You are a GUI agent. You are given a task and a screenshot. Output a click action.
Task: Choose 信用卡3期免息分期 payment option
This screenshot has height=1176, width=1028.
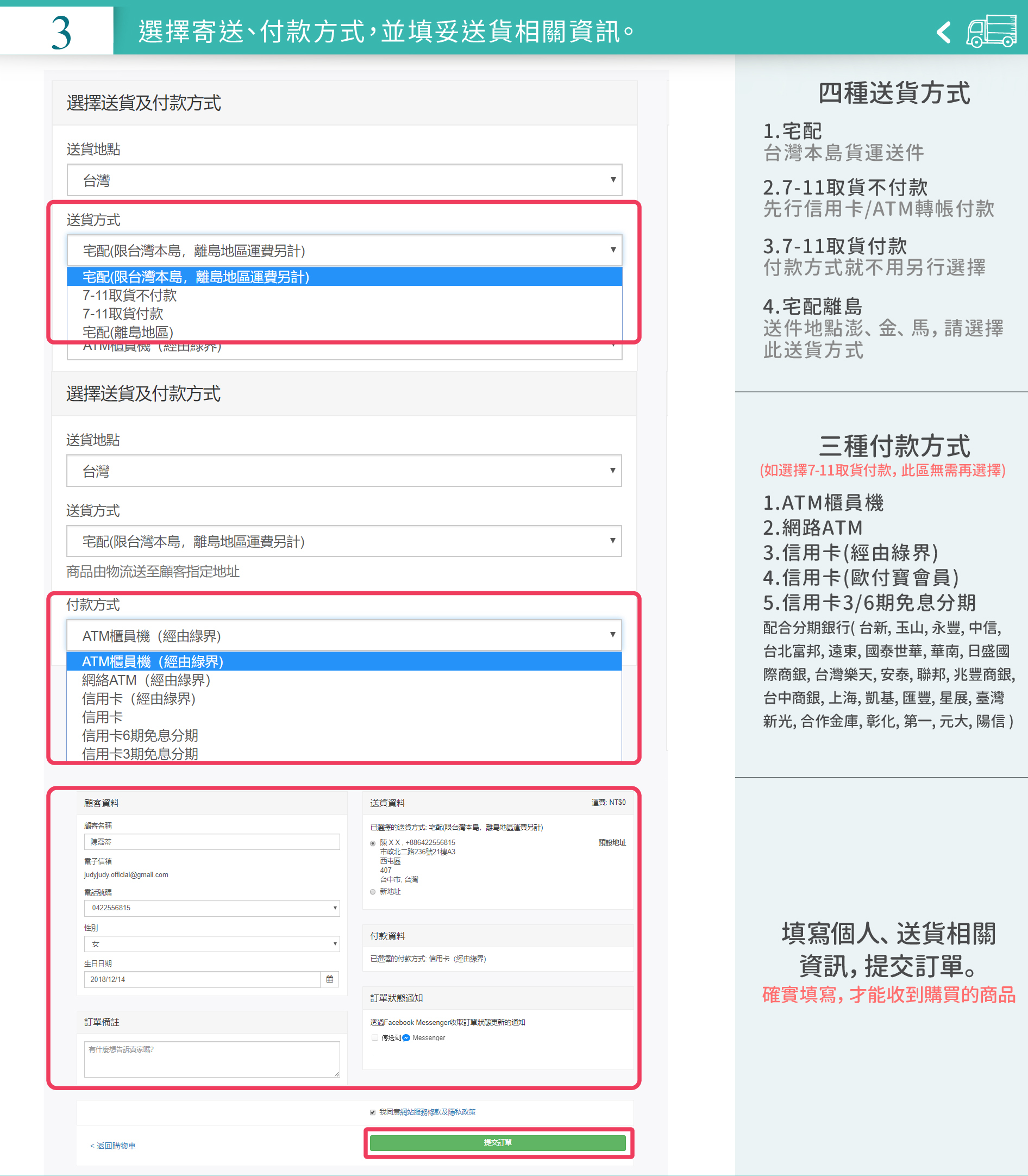pos(344,753)
